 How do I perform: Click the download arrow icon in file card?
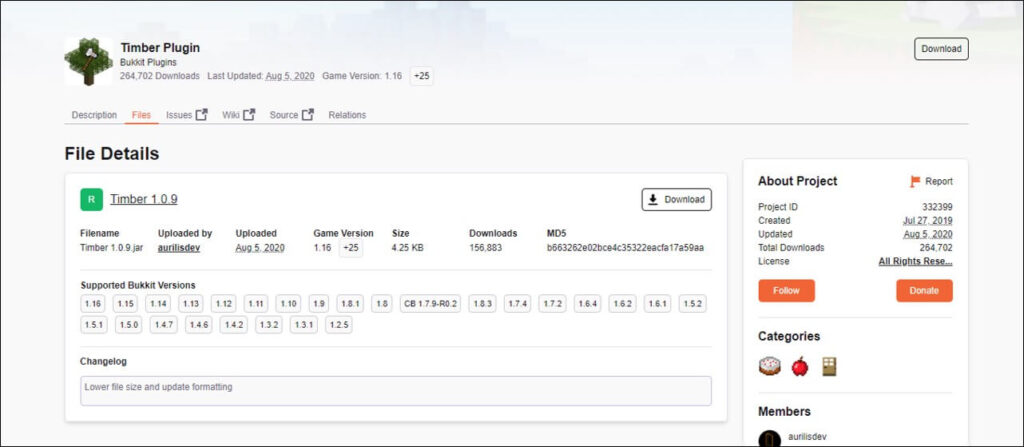pyautogui.click(x=652, y=199)
